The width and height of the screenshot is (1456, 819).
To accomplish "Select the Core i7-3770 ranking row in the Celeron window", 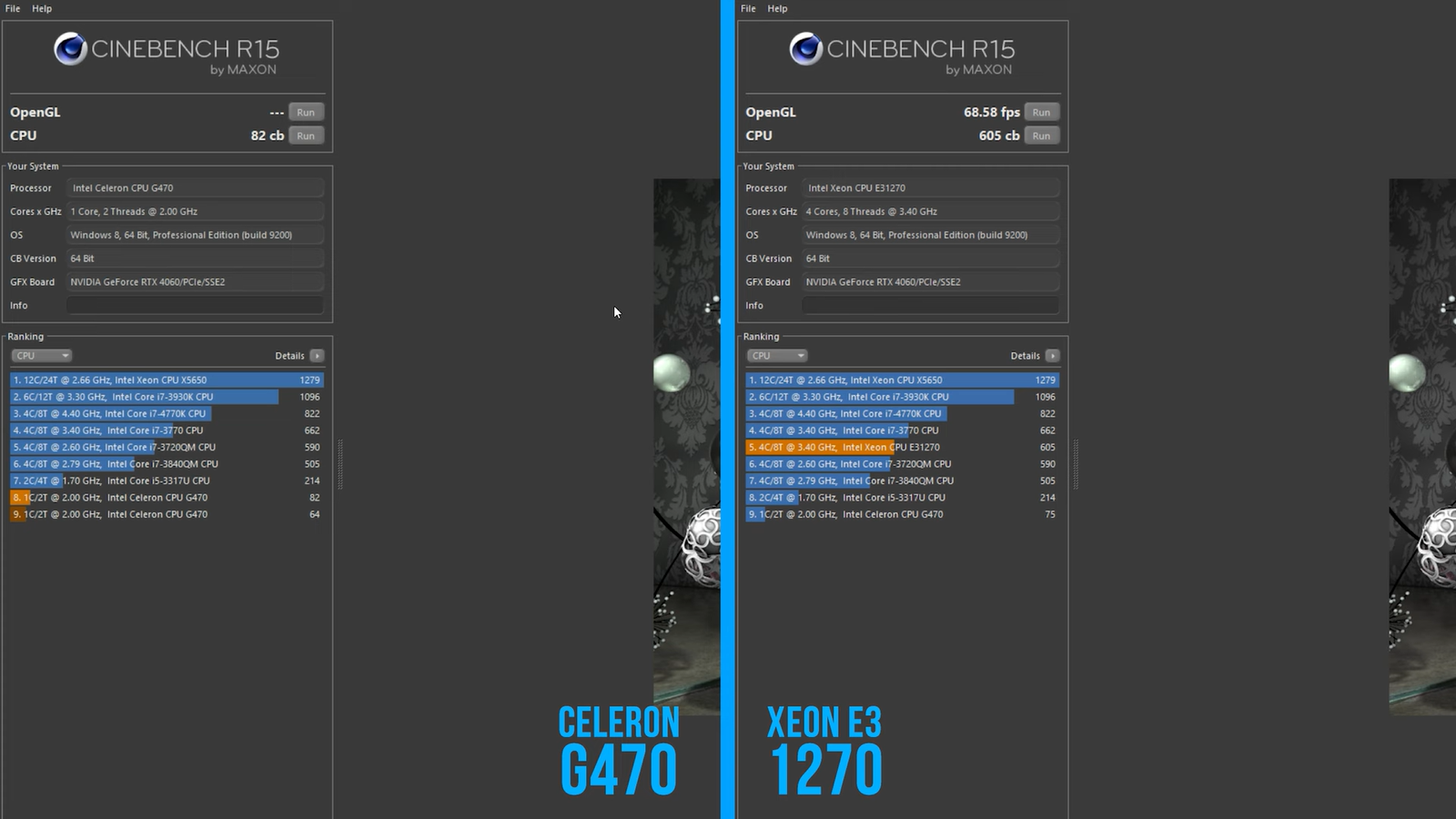I will pos(167,430).
